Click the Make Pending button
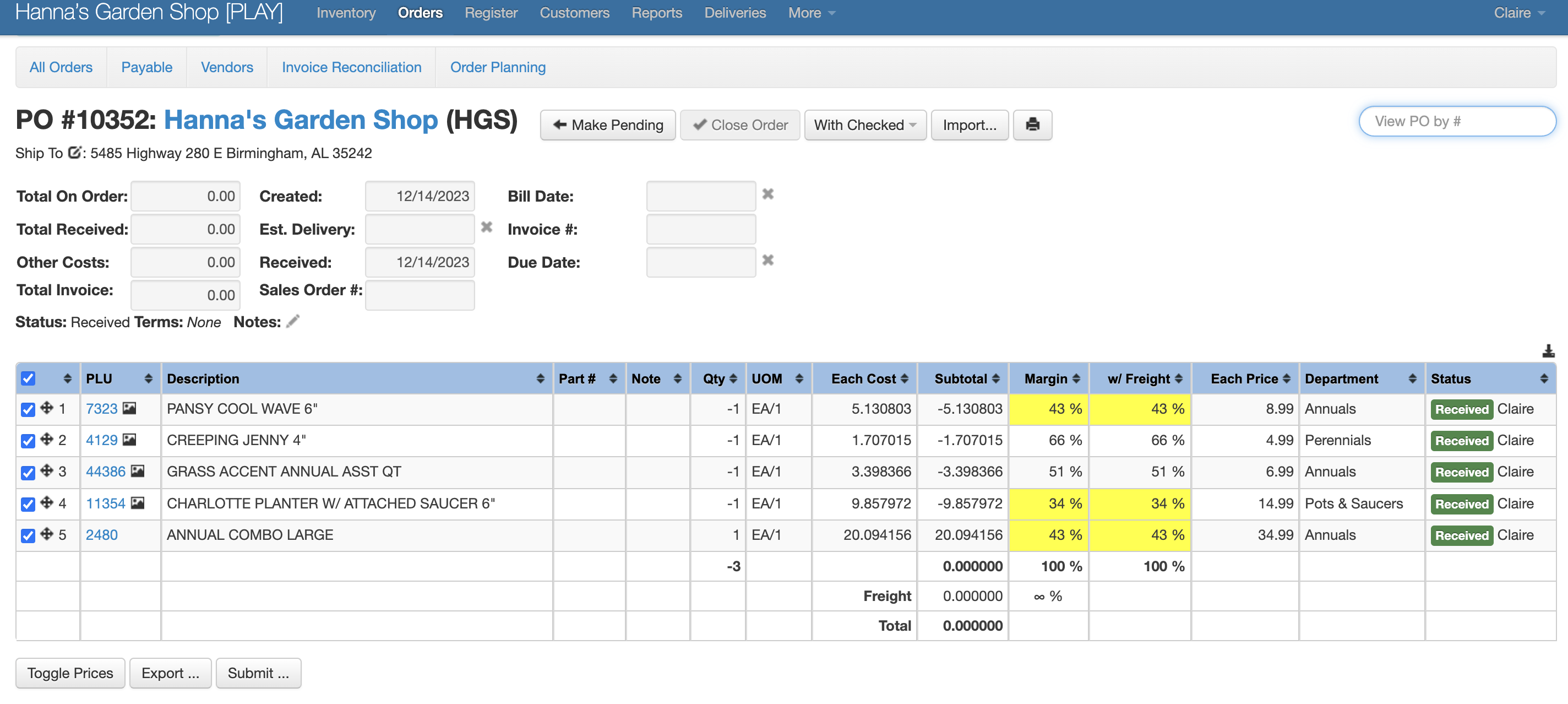This screenshot has width=1568, height=704. coord(607,125)
